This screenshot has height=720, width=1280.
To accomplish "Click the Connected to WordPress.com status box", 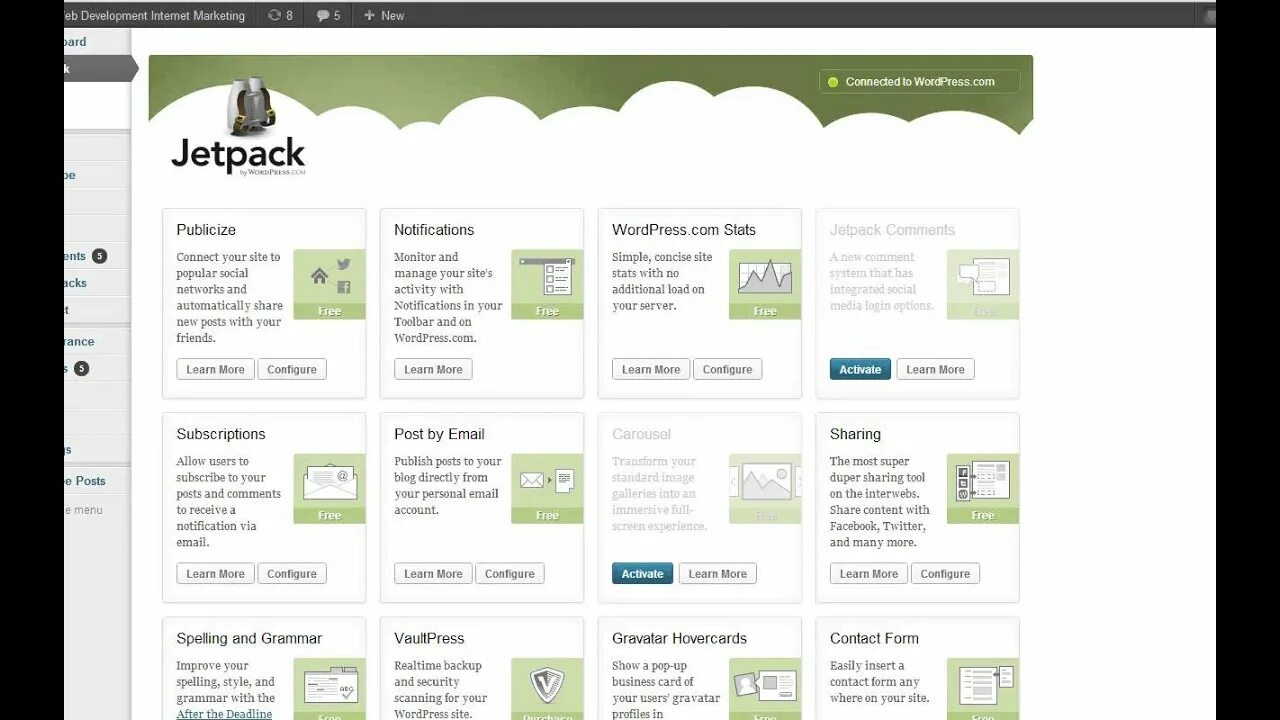I will click(920, 82).
